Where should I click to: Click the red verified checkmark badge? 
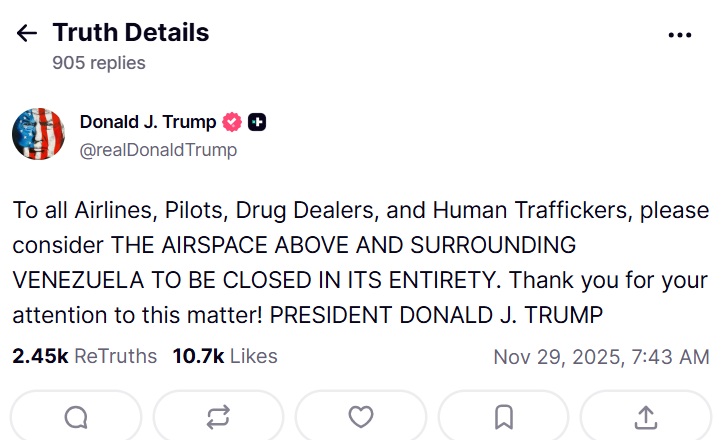232,123
